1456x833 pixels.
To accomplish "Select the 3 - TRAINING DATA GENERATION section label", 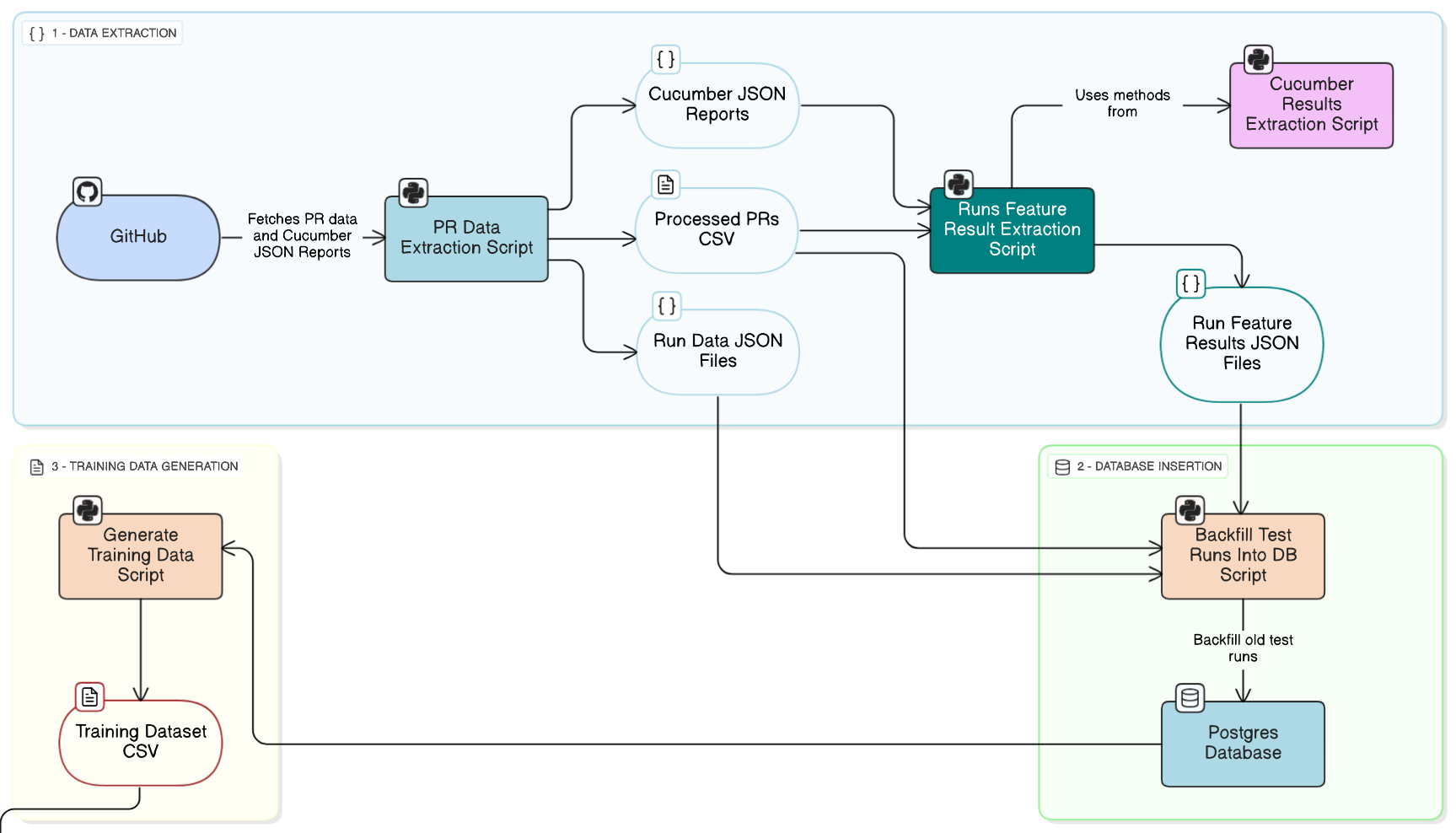I will pyautogui.click(x=143, y=465).
